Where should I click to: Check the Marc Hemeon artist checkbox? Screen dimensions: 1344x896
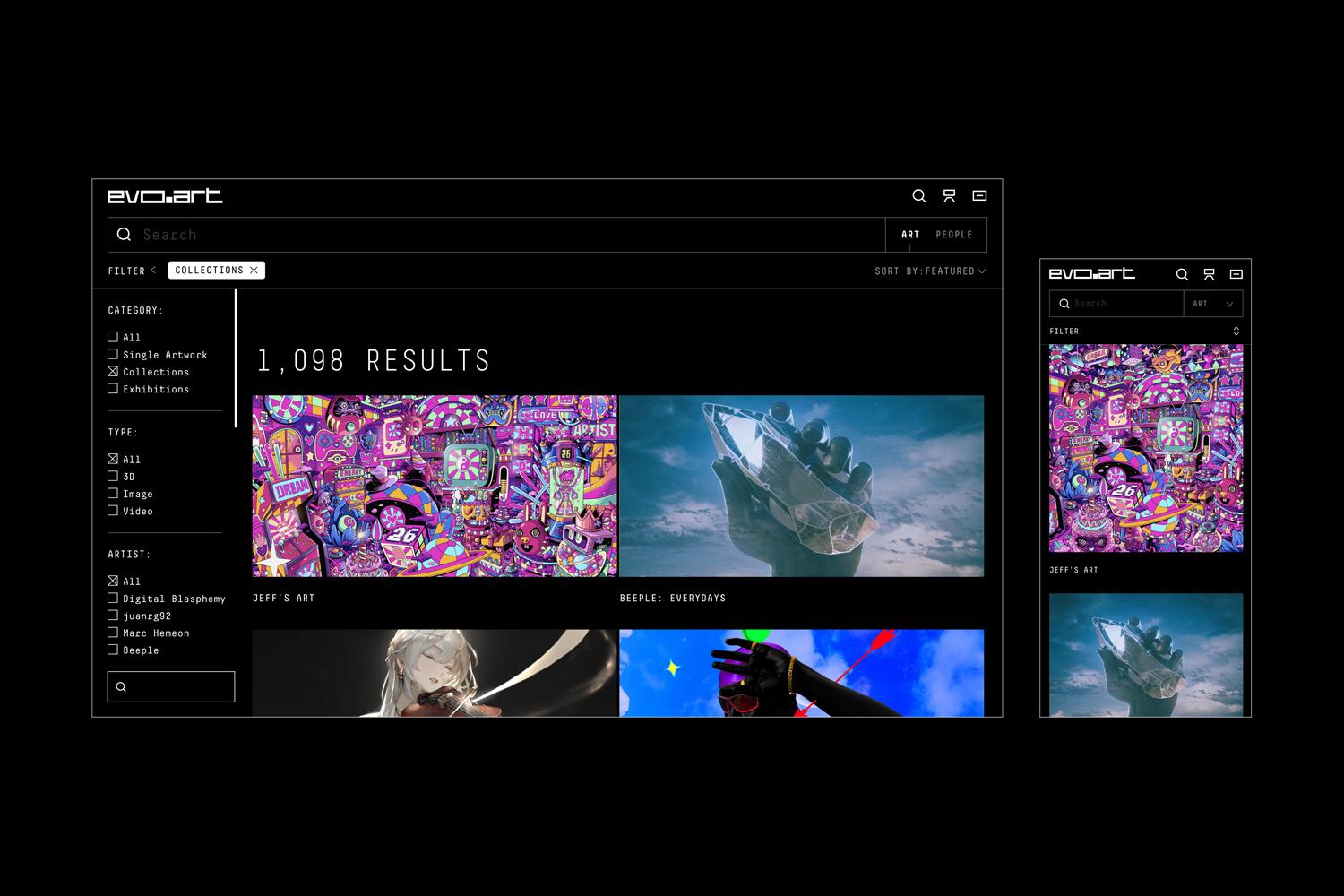point(113,633)
